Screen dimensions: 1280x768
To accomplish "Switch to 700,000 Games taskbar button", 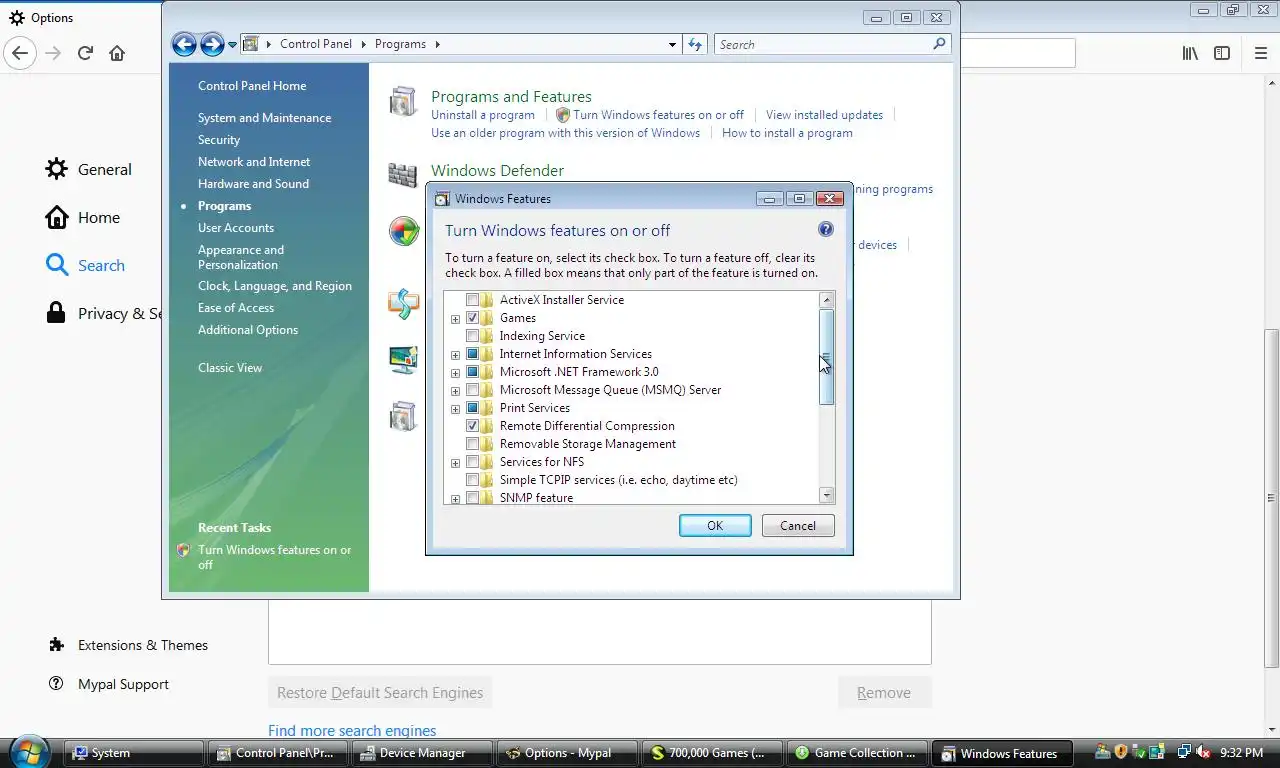I will [x=710, y=753].
